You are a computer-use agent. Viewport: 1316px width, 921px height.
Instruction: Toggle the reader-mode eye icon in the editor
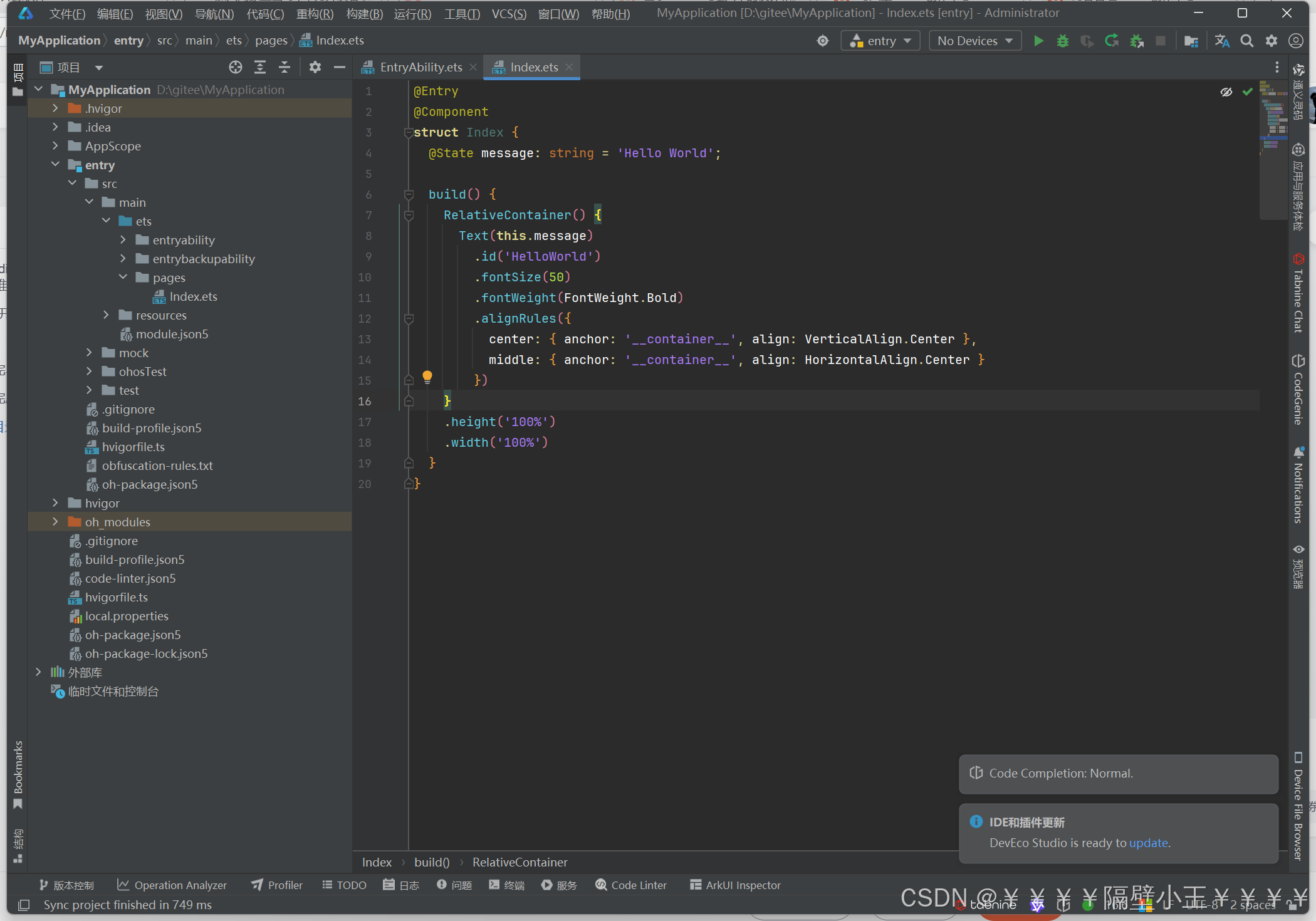[1226, 92]
